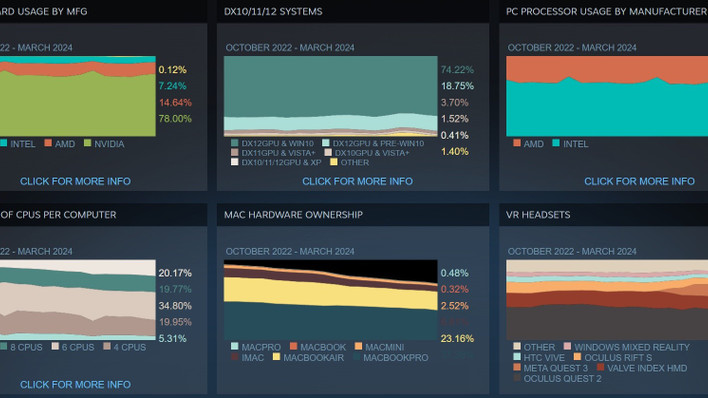Viewport: 708px width, 398px height.
Task: Click the MACMINI legend swatch
Action: [x=359, y=346]
